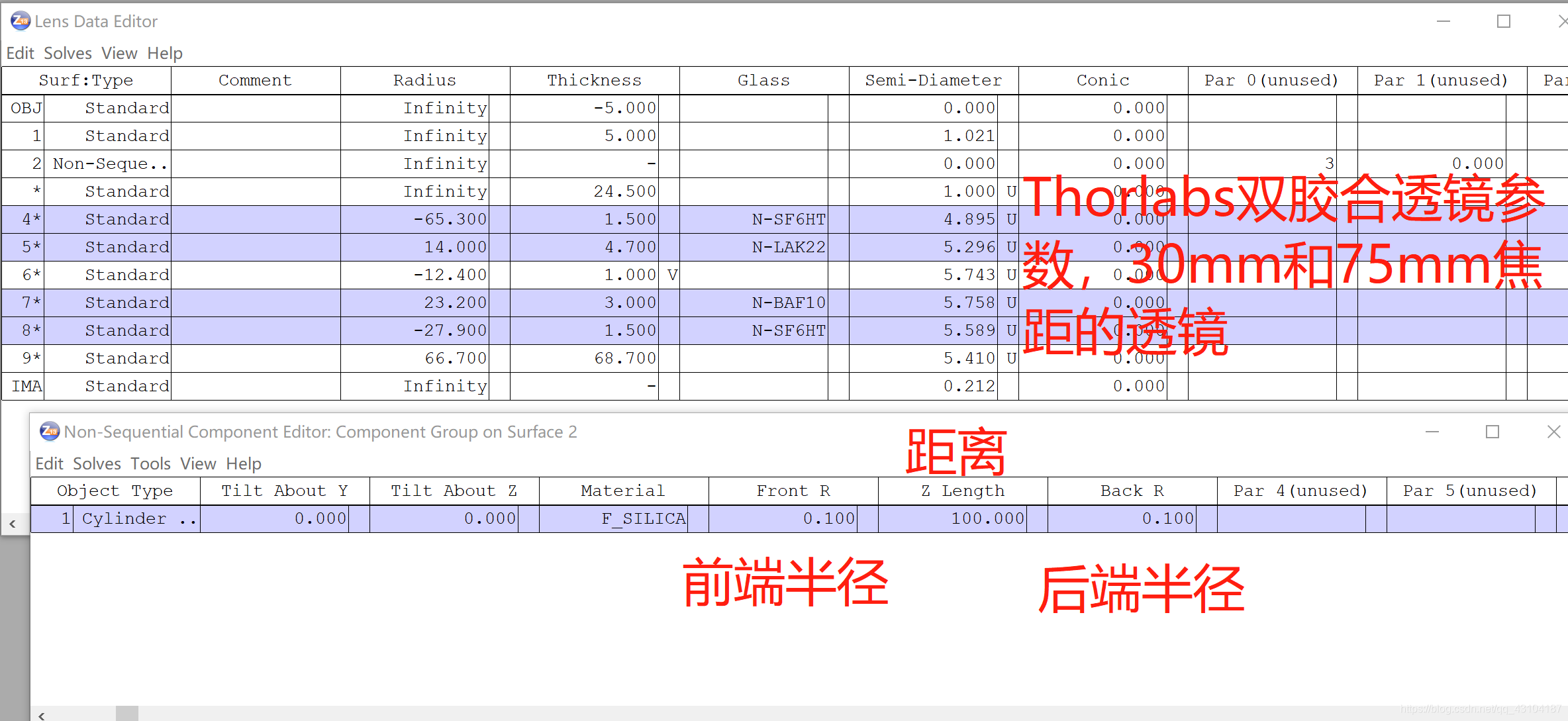Click Z Length cell 100.000
This screenshot has width=1568, height=721.
point(953,518)
